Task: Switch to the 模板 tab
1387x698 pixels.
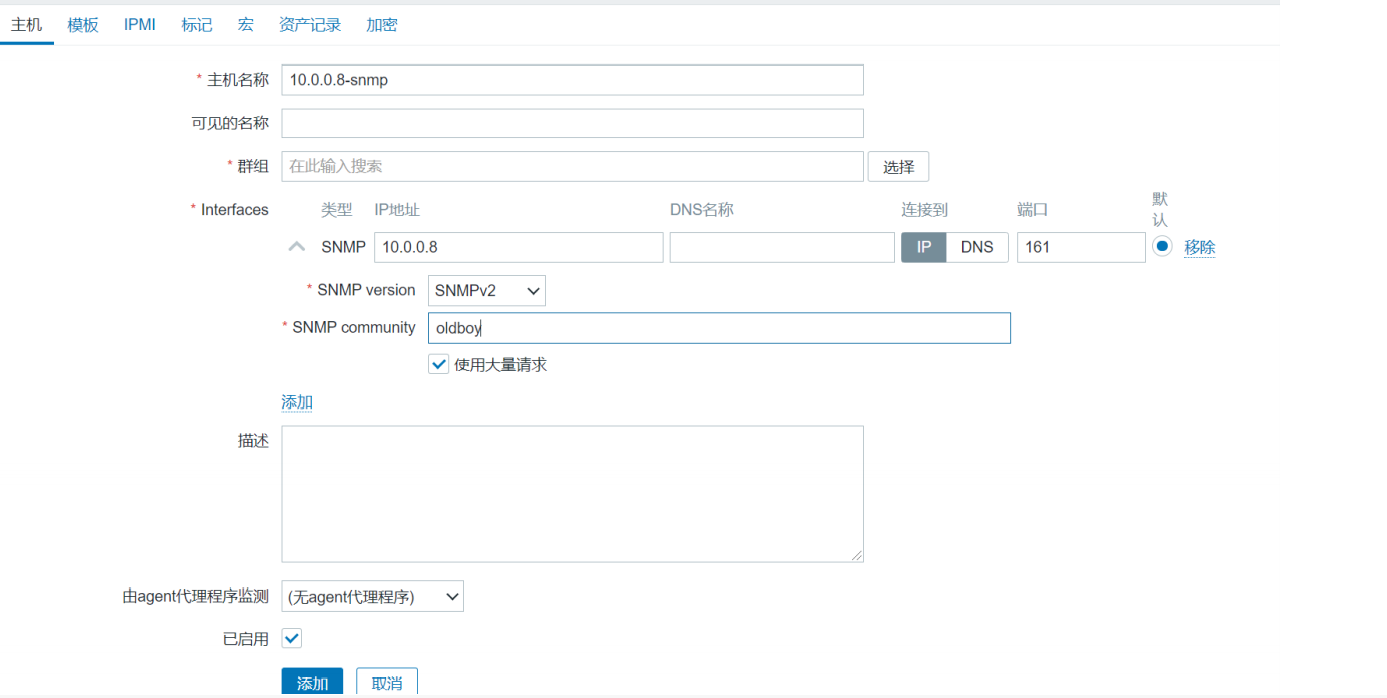Action: tap(83, 25)
